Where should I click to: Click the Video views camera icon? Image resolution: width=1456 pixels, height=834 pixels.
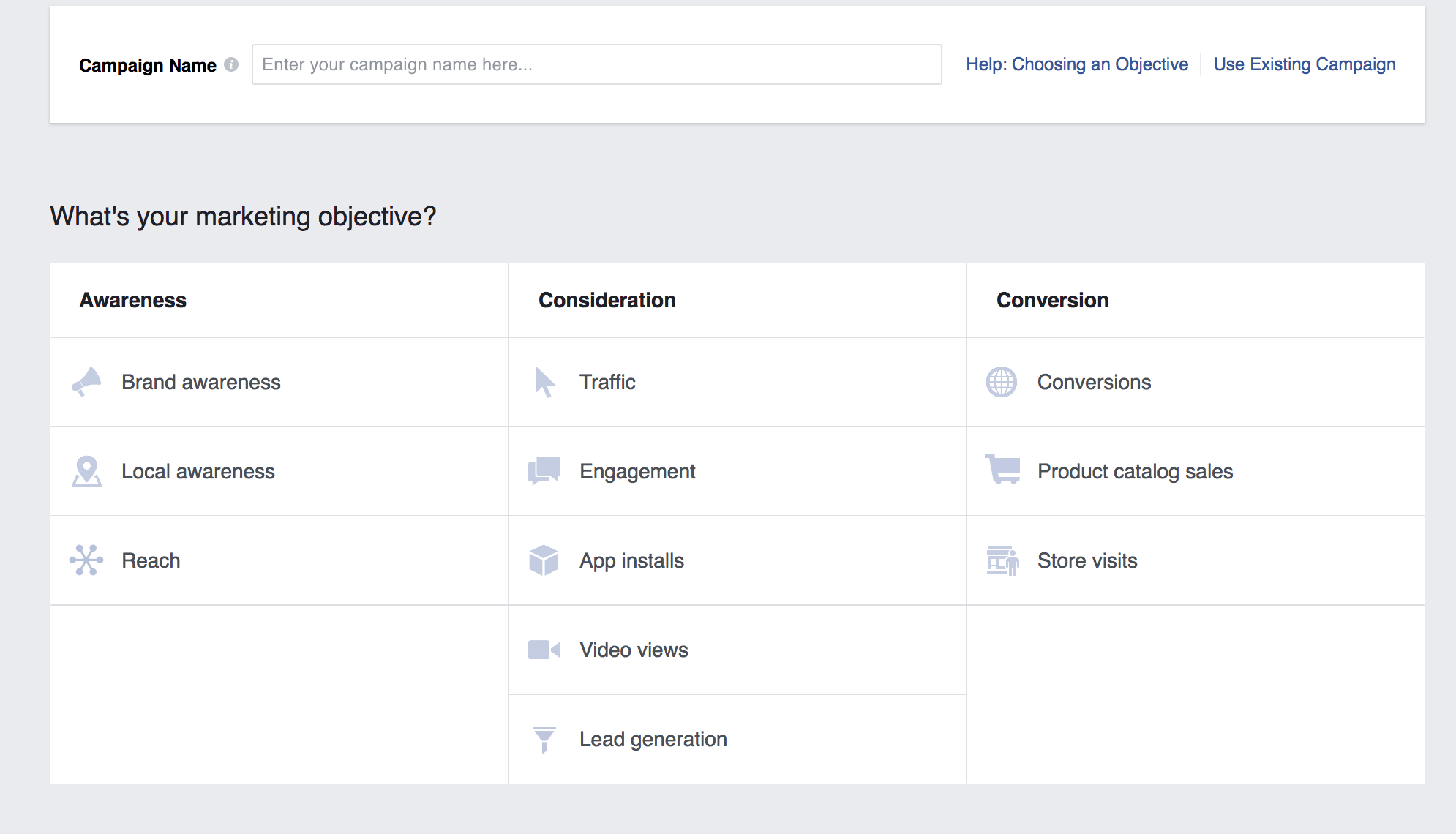(544, 650)
